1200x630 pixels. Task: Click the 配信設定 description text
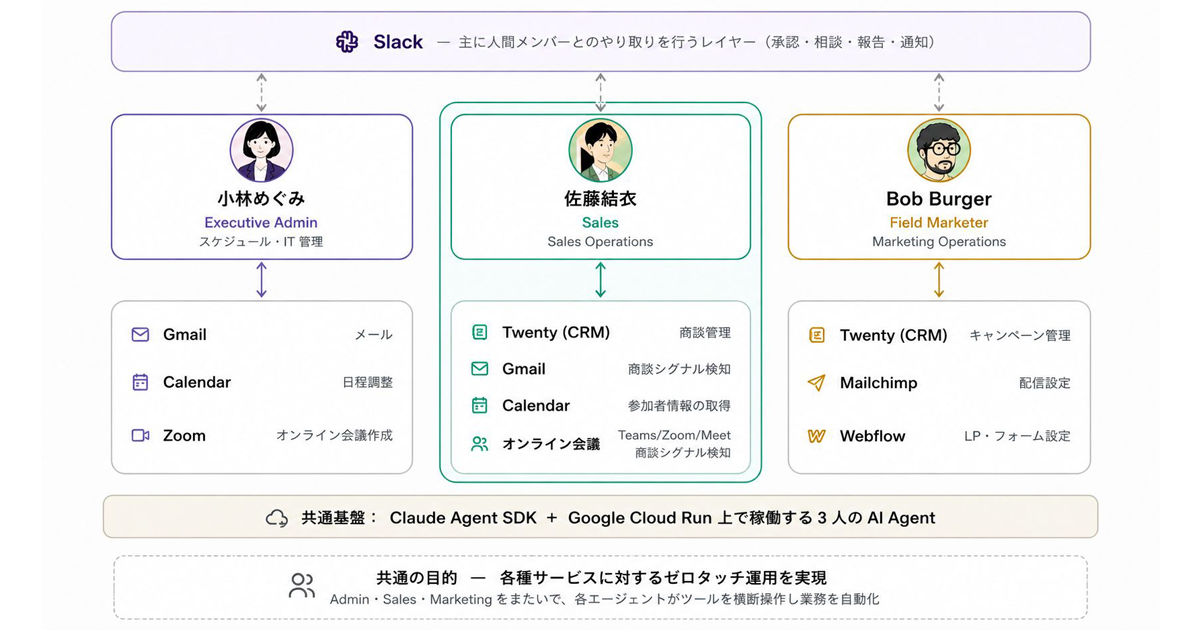pos(1044,383)
